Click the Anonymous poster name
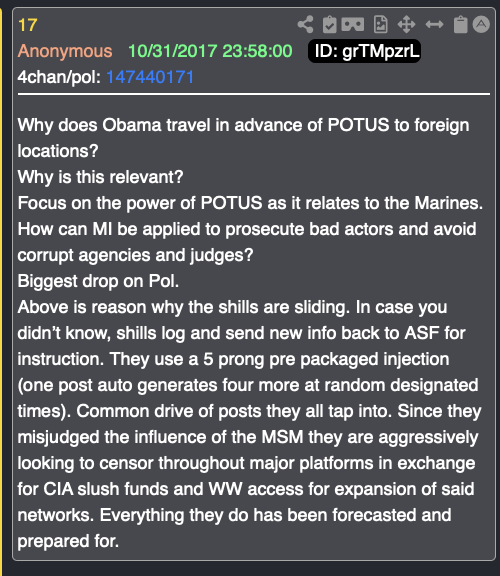The image size is (500, 576). (65, 51)
